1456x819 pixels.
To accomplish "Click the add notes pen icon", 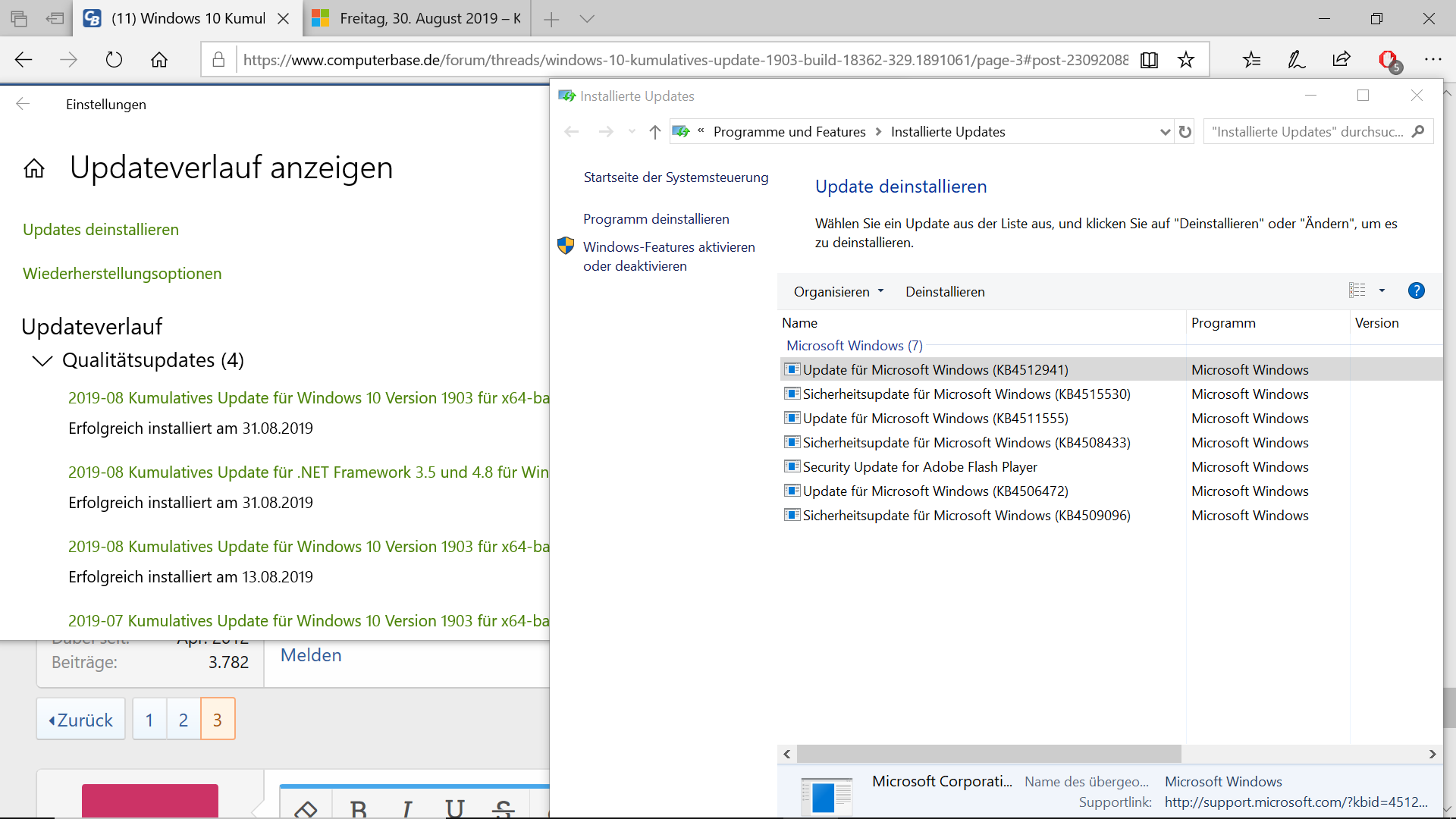I will click(x=1297, y=60).
